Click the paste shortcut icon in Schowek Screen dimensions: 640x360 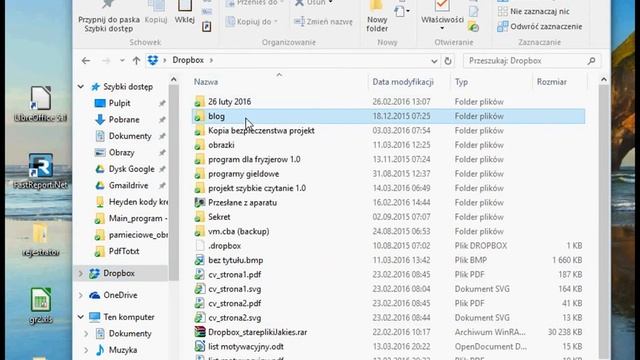tap(207, 27)
